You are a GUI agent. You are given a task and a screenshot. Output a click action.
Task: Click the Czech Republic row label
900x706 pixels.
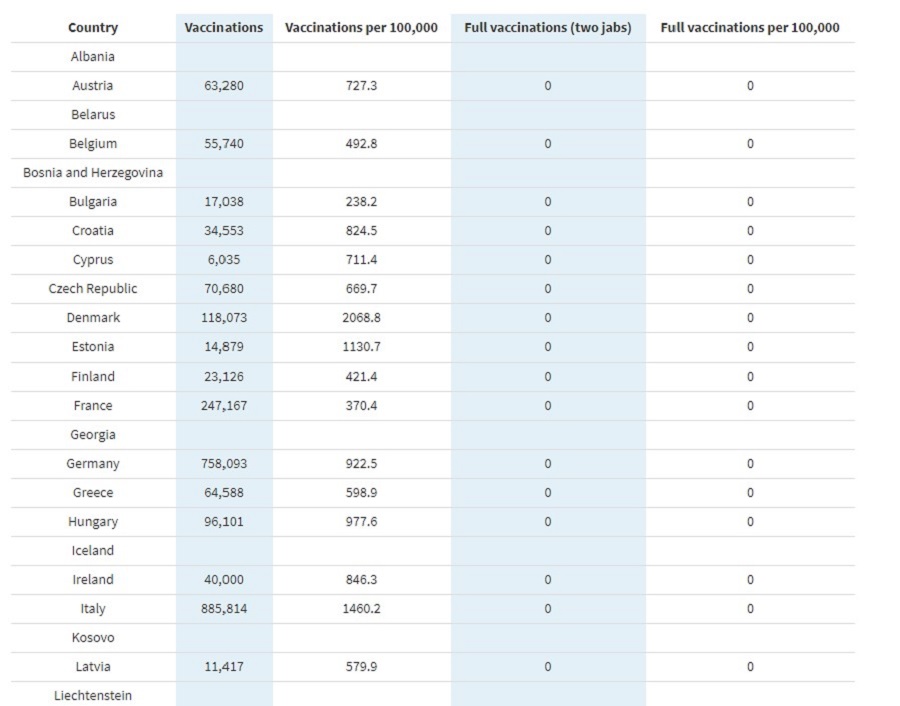click(x=93, y=288)
